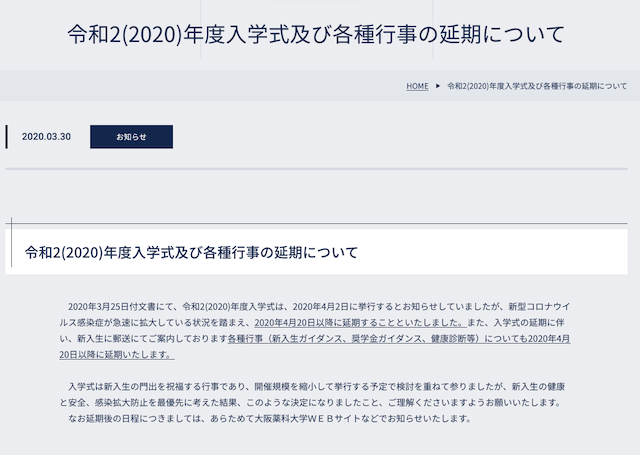Click underlined 20日以降に延期いたします text
The height and width of the screenshot is (455, 640).
pyautogui.click(x=117, y=355)
